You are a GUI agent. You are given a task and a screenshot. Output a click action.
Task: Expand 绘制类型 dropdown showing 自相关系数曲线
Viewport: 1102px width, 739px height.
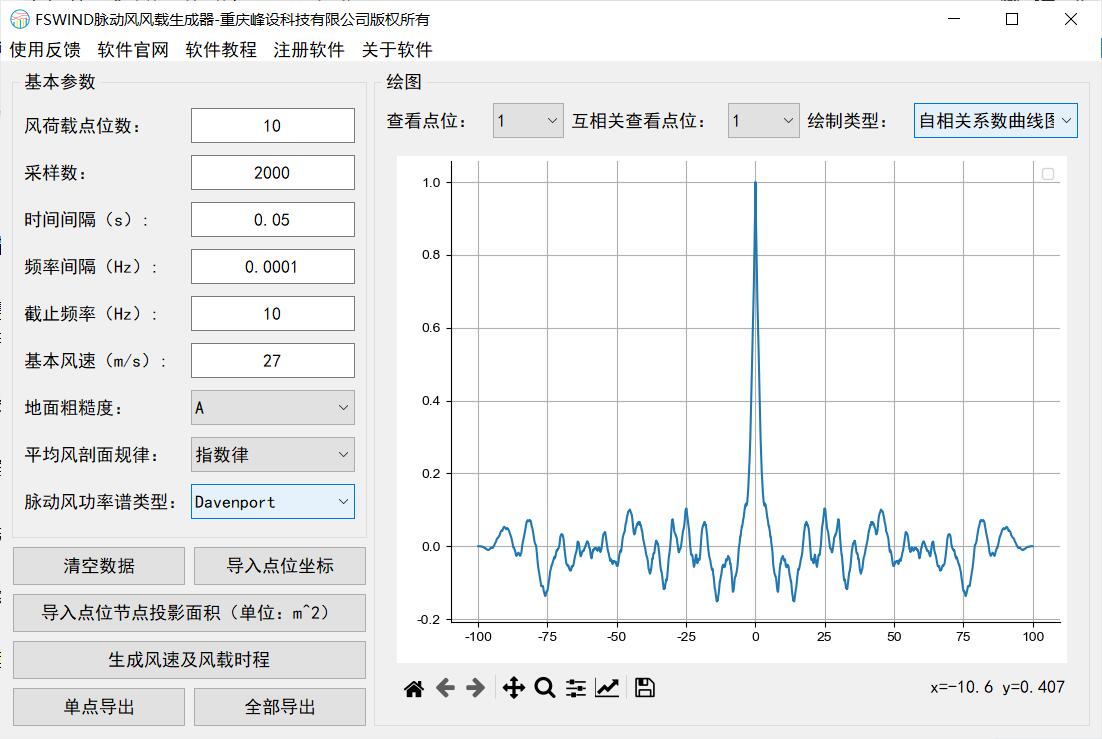pyautogui.click(x=995, y=121)
